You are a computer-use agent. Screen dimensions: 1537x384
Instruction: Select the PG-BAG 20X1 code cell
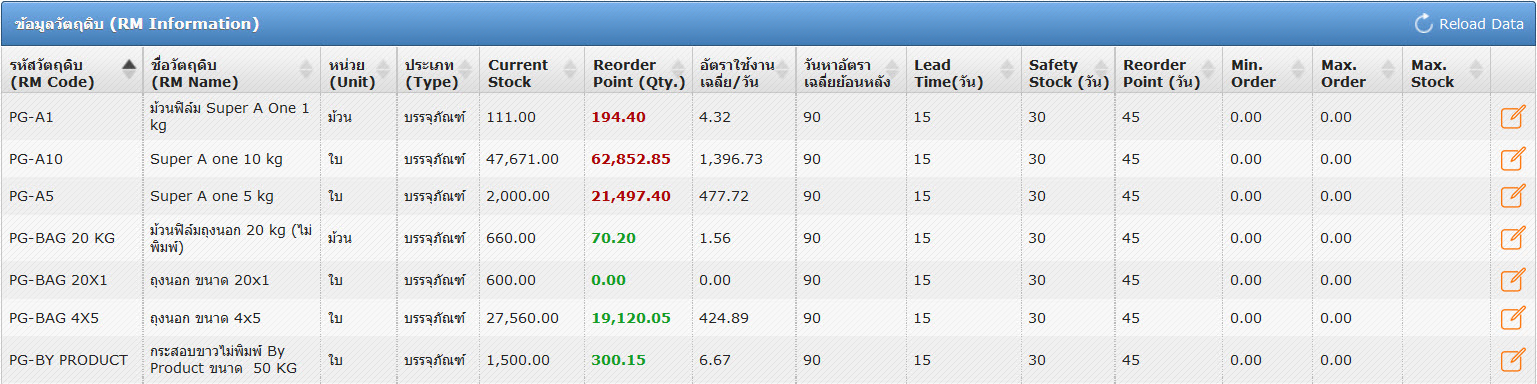[x=72, y=280]
